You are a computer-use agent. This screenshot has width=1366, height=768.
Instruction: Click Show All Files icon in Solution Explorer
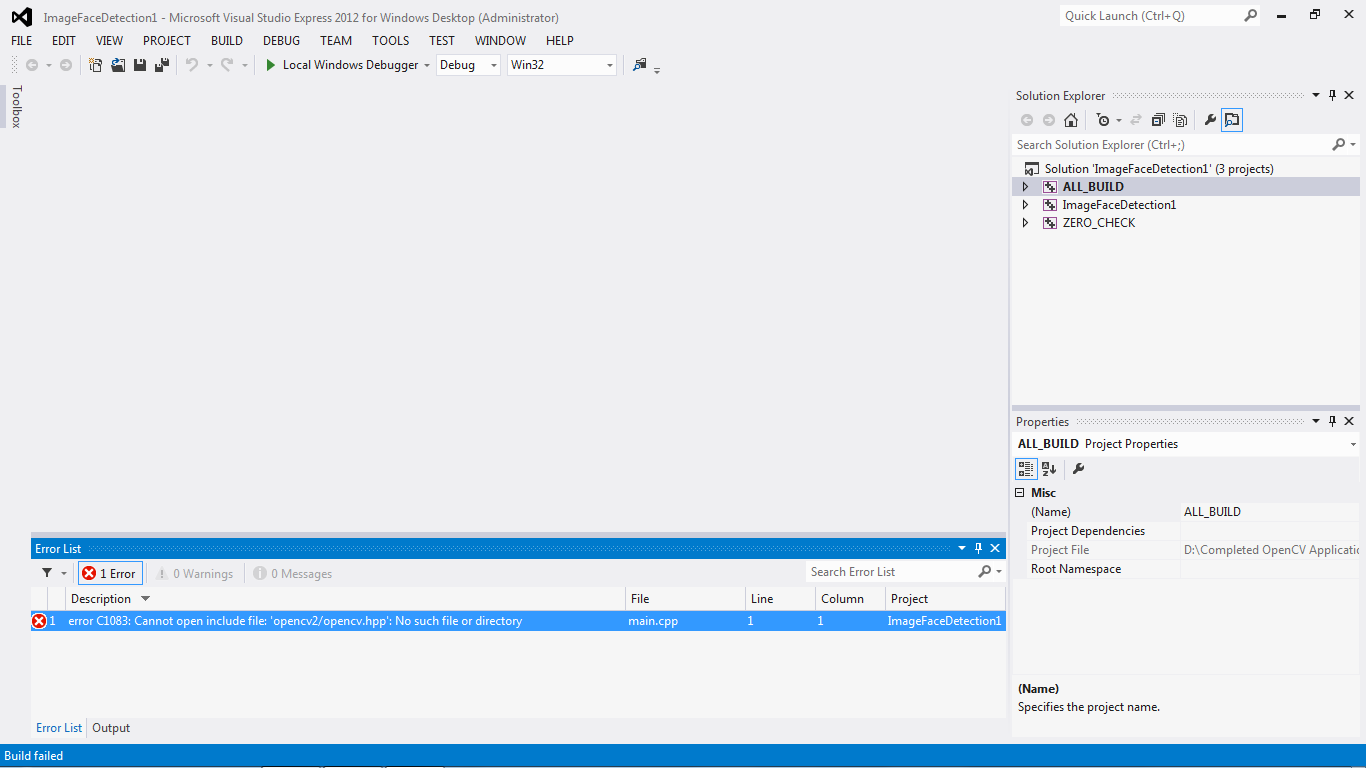1180,120
